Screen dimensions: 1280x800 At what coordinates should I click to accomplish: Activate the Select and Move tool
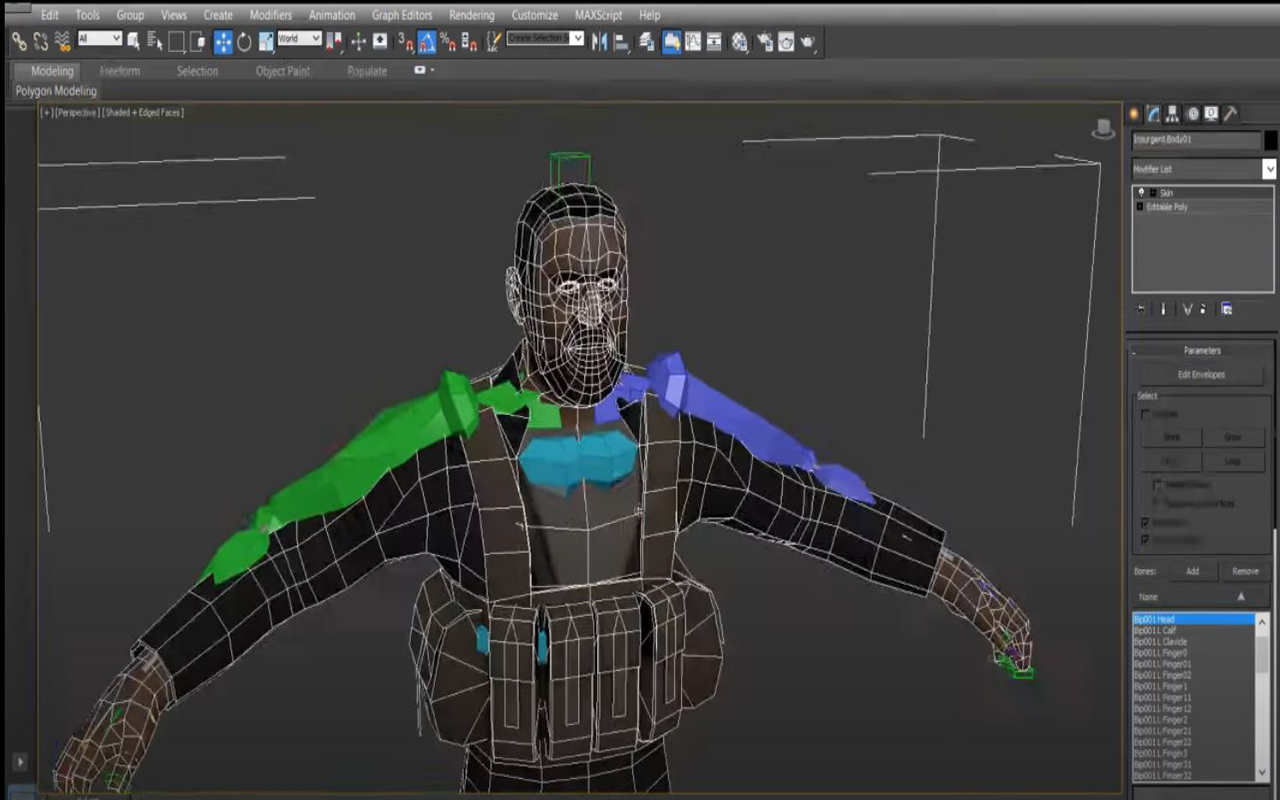point(222,41)
